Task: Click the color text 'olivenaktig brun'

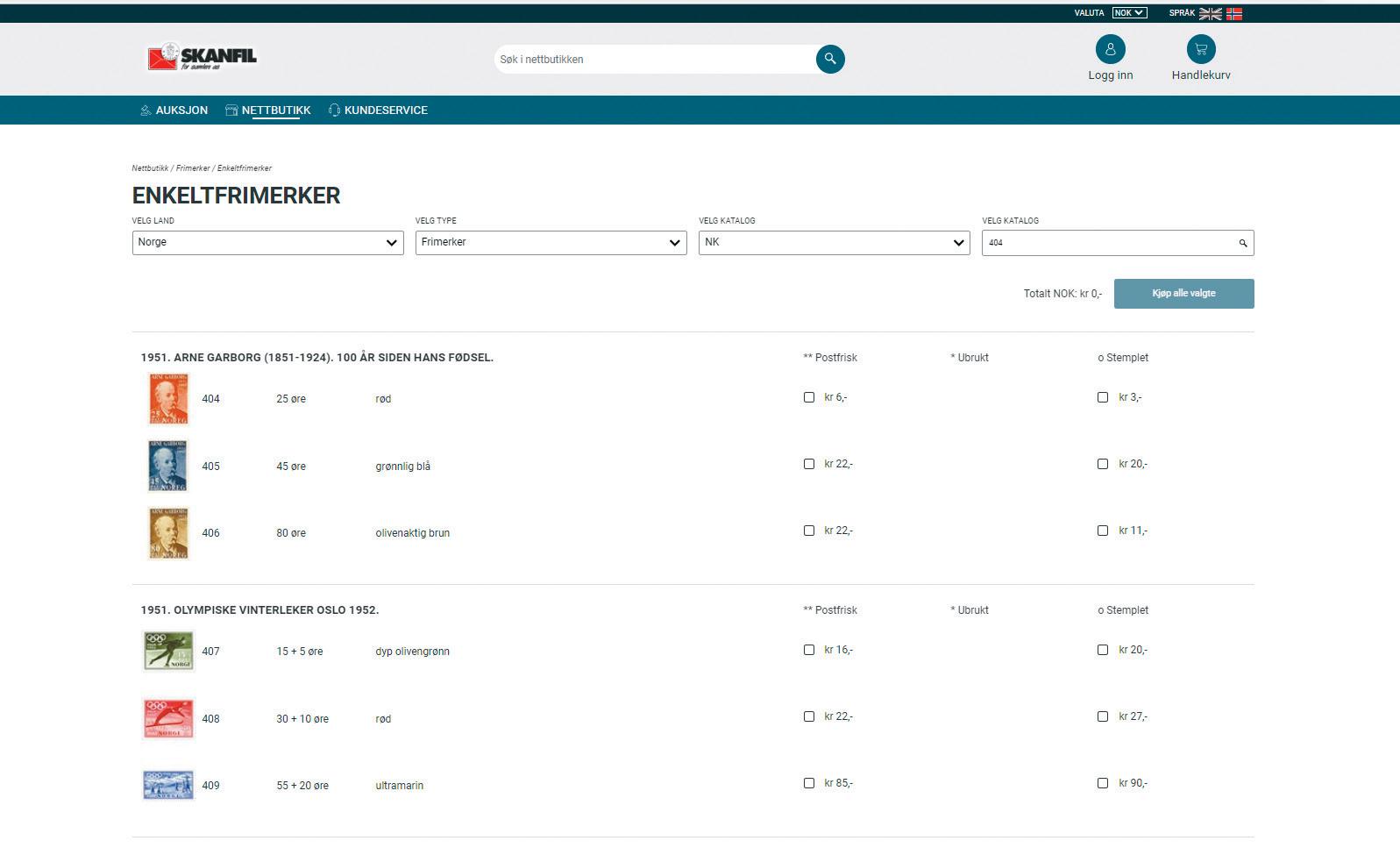Action: [413, 533]
